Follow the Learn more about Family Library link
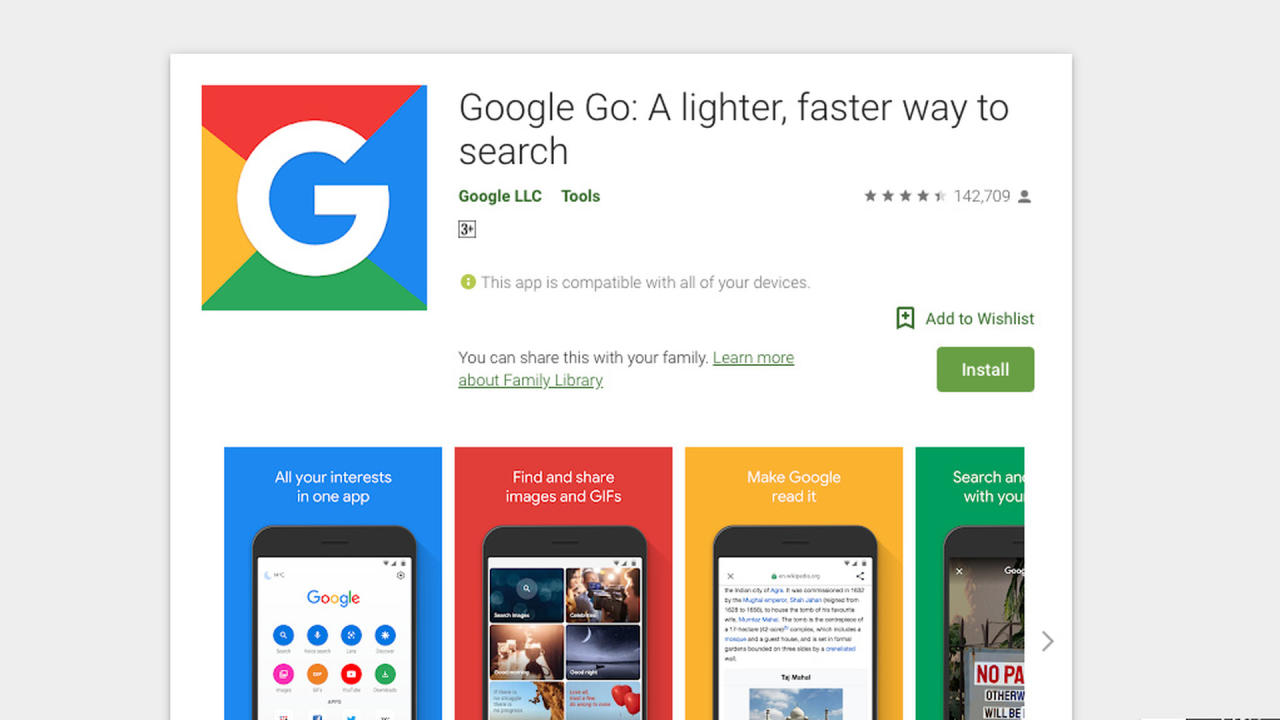1280x720 pixels. pyautogui.click(x=626, y=369)
